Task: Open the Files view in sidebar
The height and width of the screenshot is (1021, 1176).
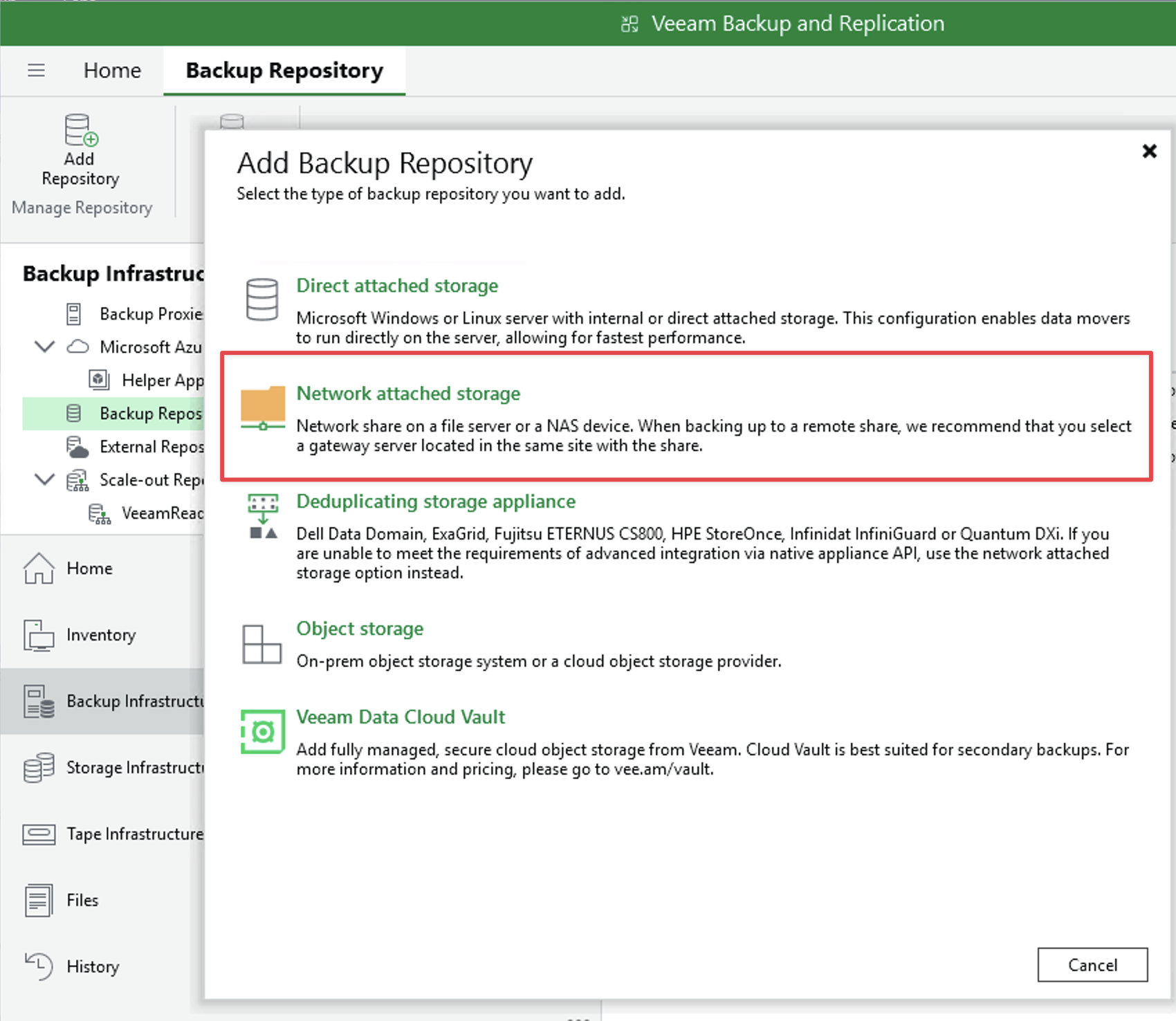Action: [82, 900]
